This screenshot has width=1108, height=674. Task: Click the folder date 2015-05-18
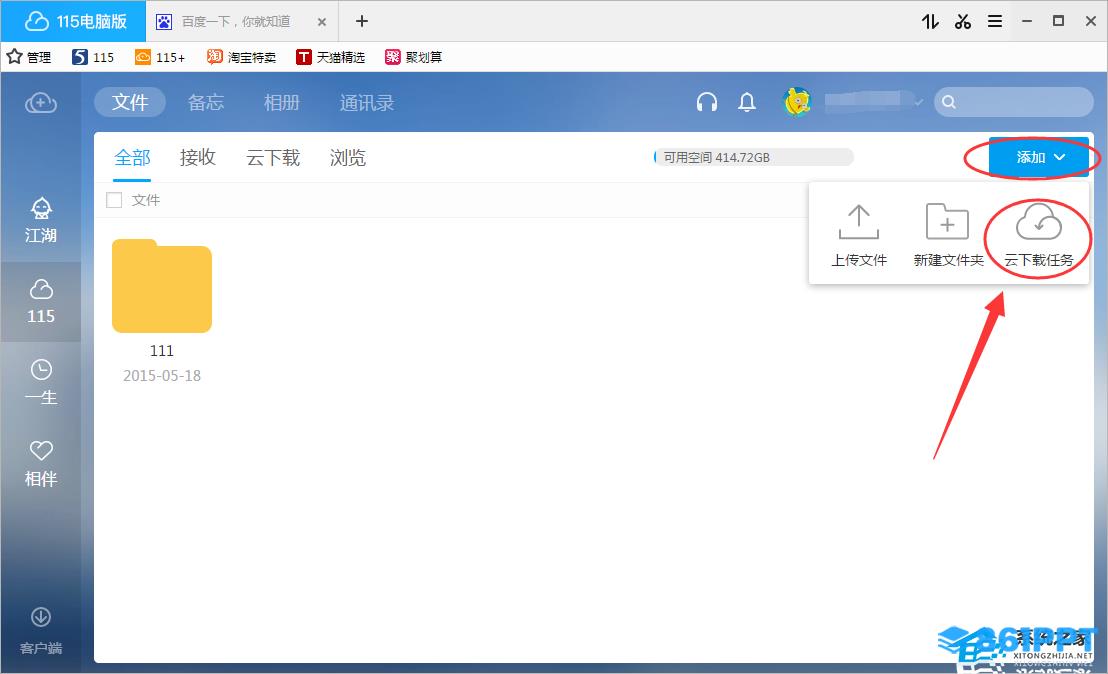[x=162, y=376]
